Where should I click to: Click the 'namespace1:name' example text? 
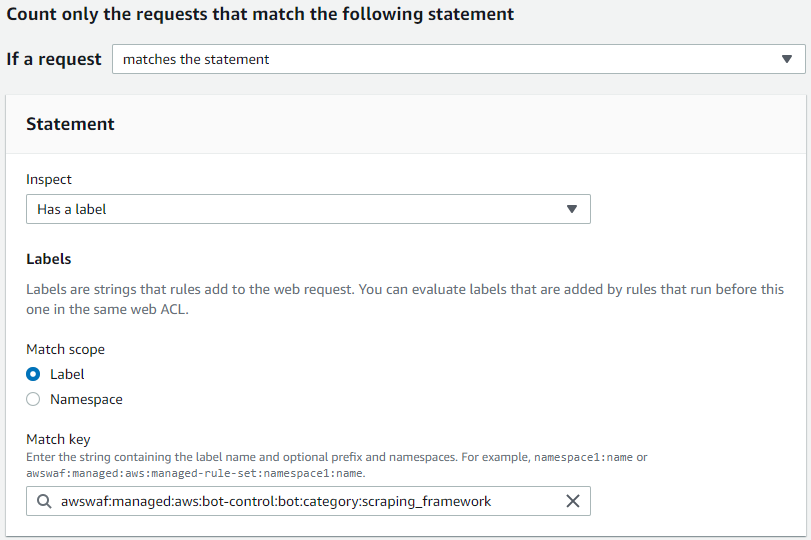pos(584,457)
